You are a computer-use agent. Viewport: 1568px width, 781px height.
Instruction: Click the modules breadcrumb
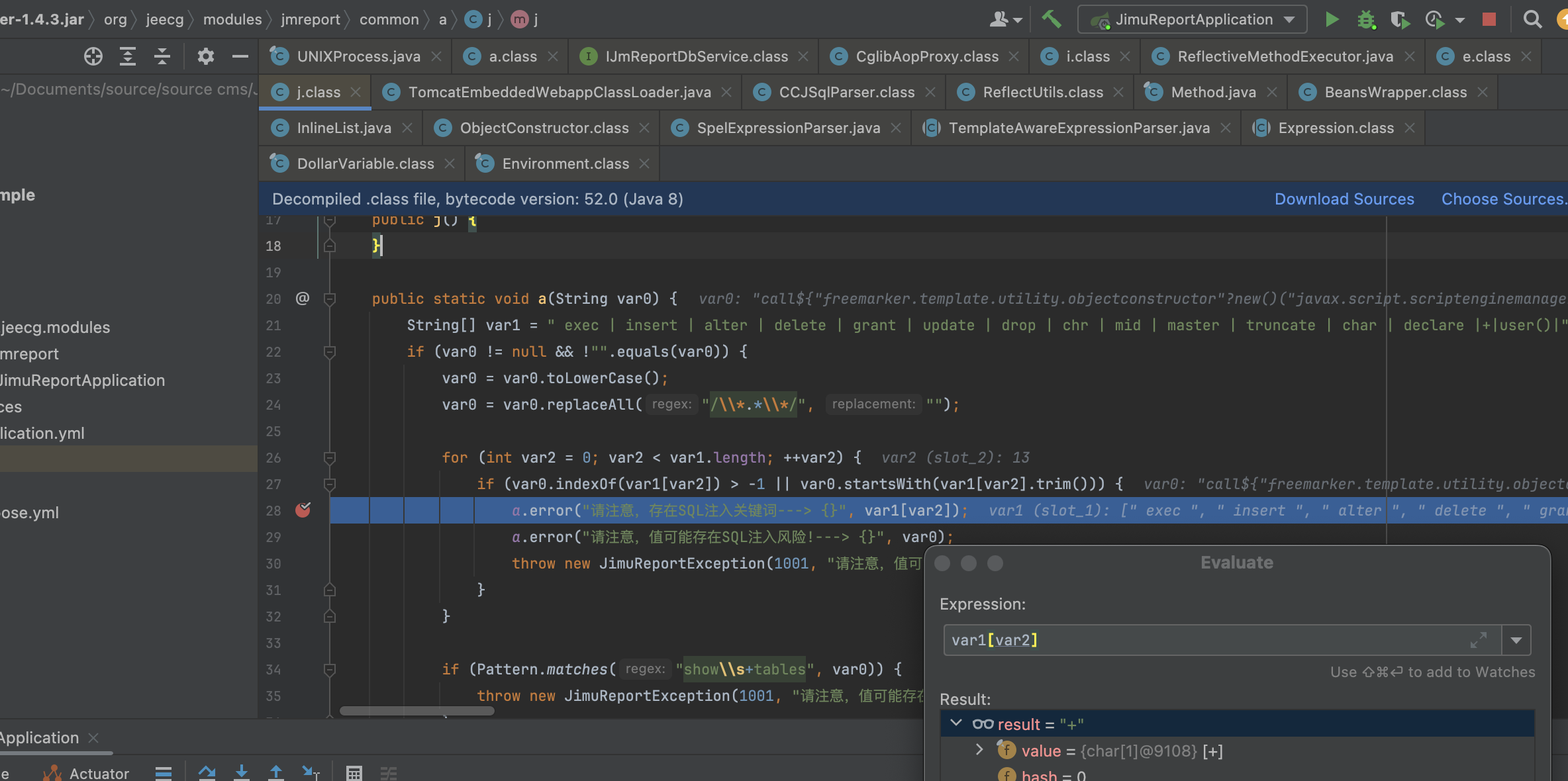232,19
